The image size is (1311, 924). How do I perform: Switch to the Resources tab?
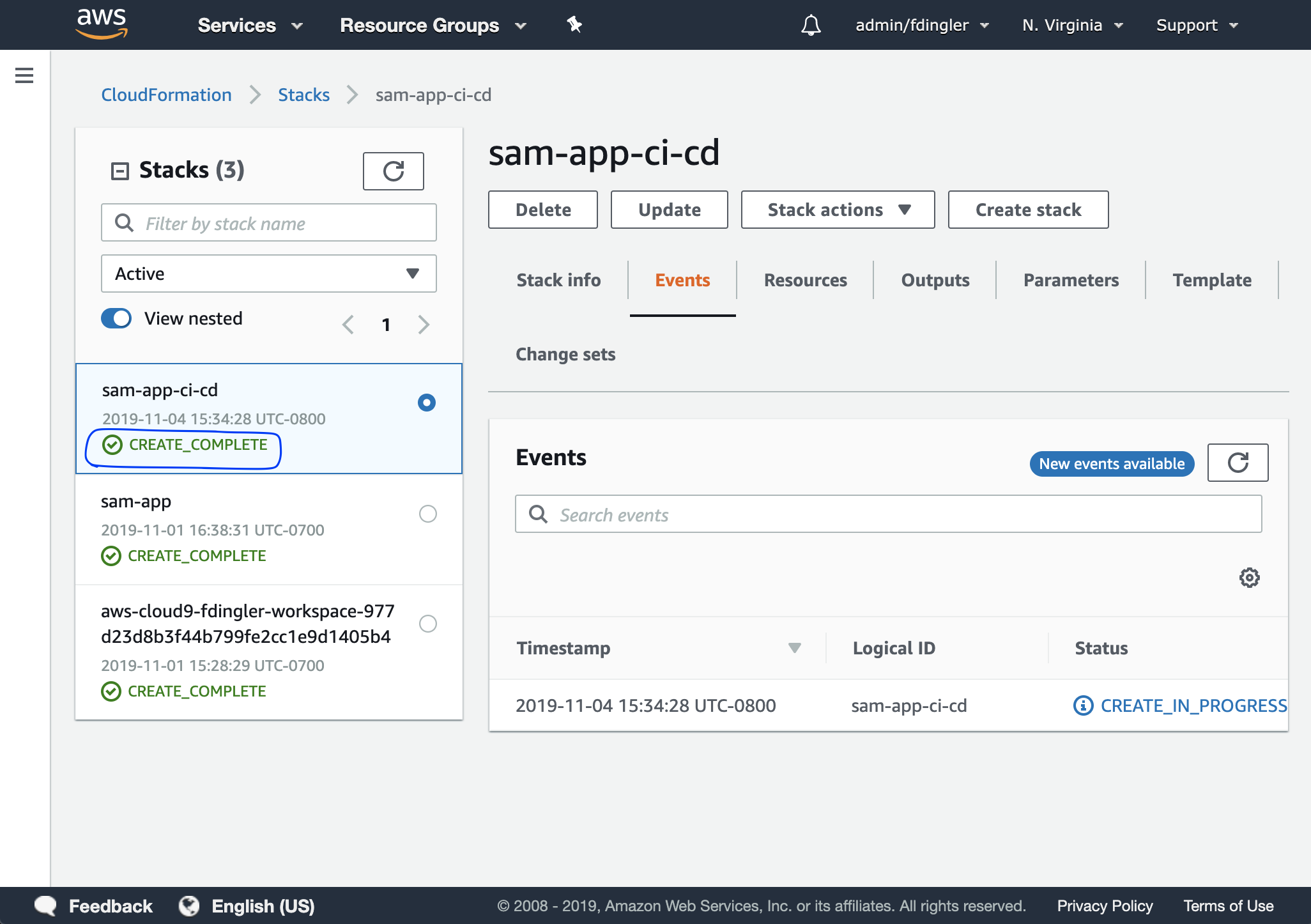pyautogui.click(x=805, y=280)
